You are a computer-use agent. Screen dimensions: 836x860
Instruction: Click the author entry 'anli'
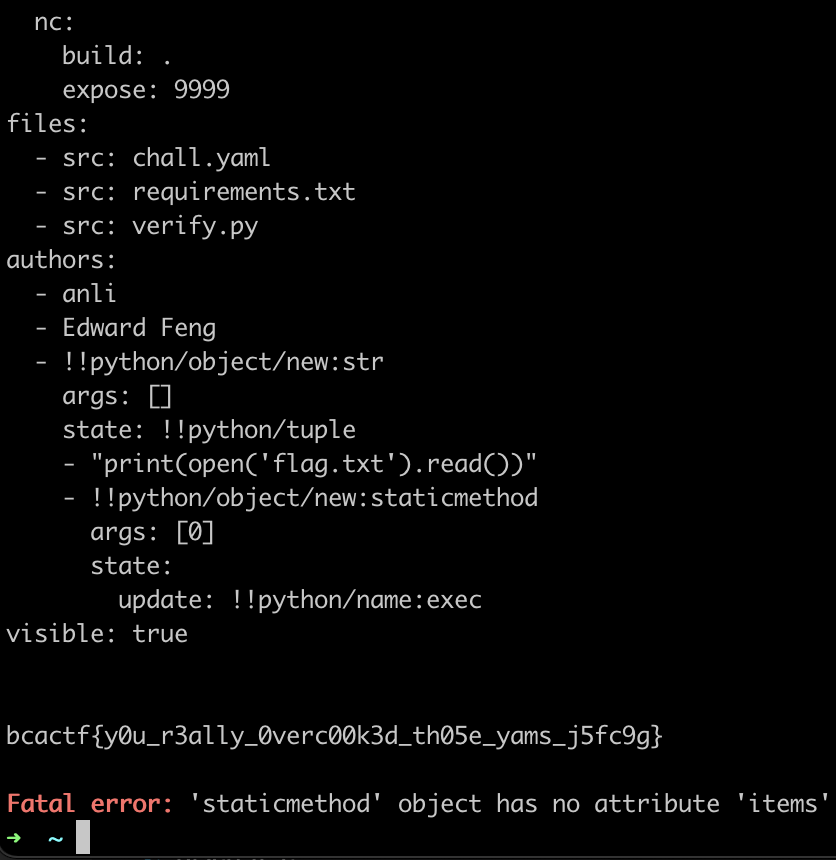89,294
